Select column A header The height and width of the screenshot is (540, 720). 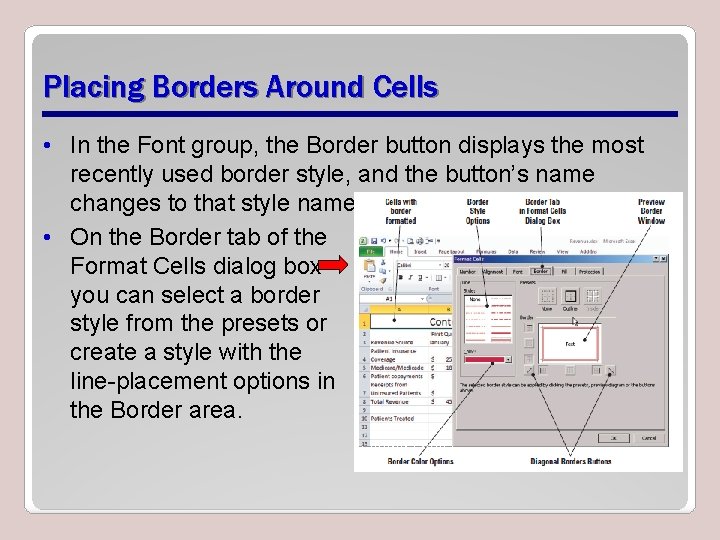pyautogui.click(x=399, y=309)
